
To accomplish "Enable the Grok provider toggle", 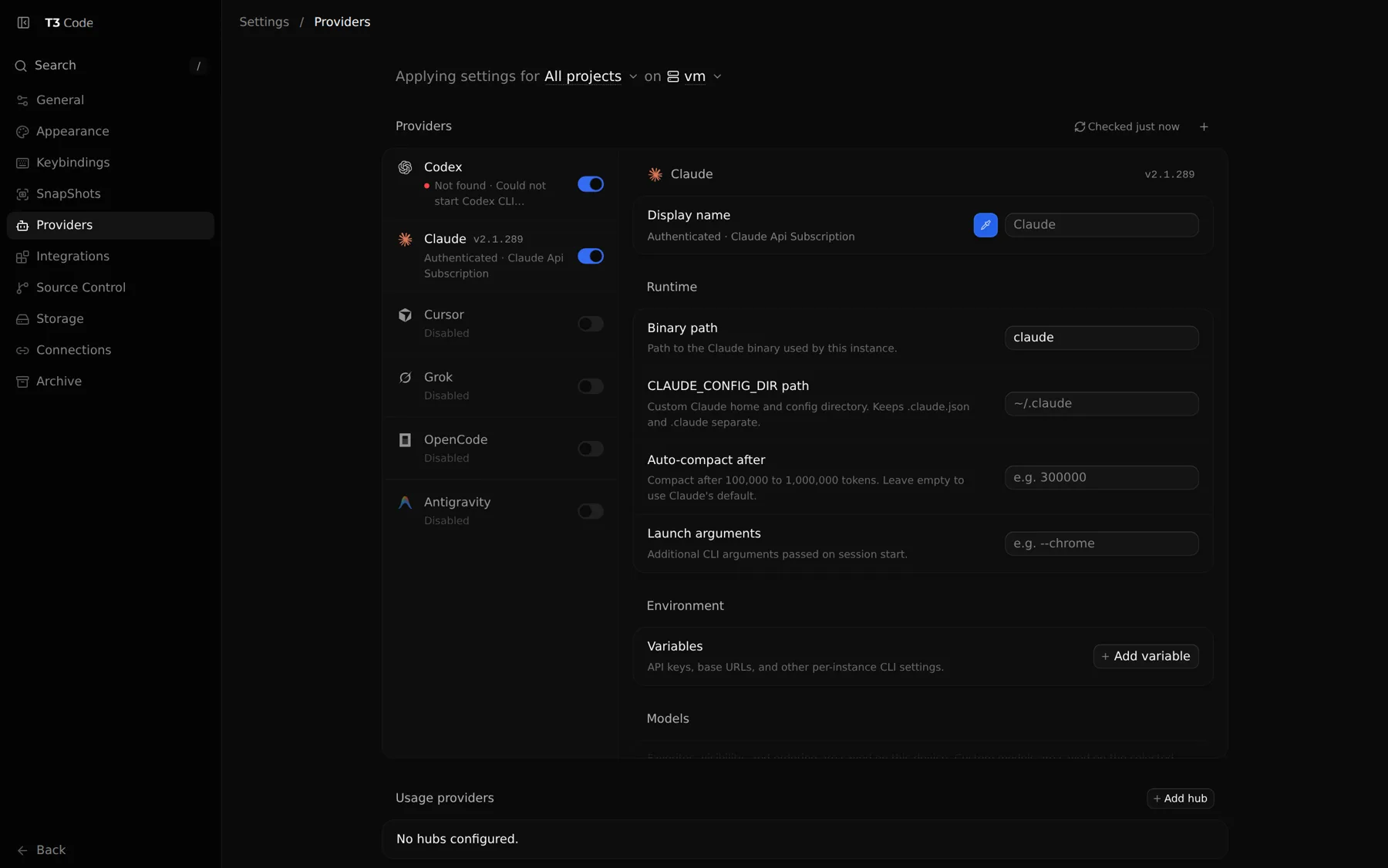I will [591, 386].
